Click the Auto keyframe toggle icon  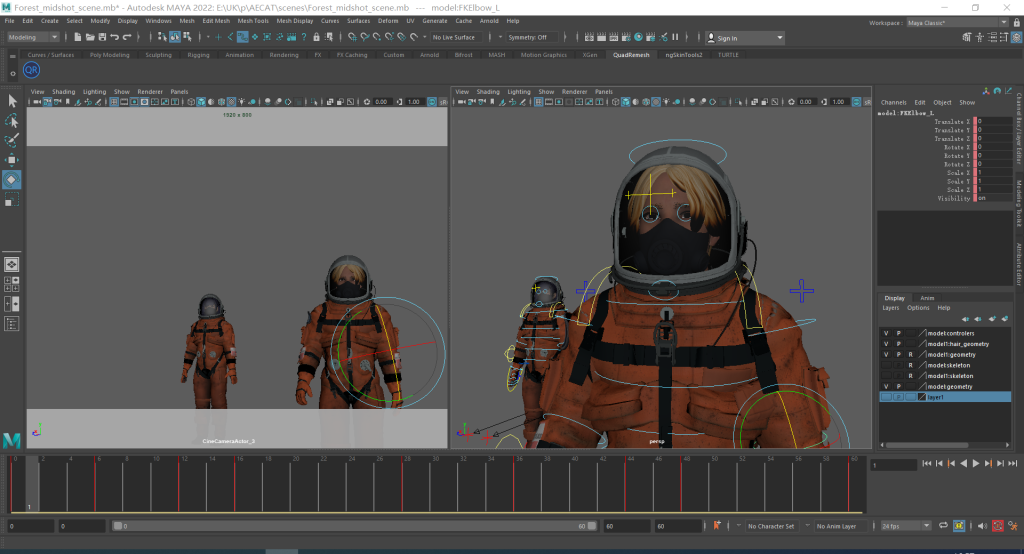point(998,526)
